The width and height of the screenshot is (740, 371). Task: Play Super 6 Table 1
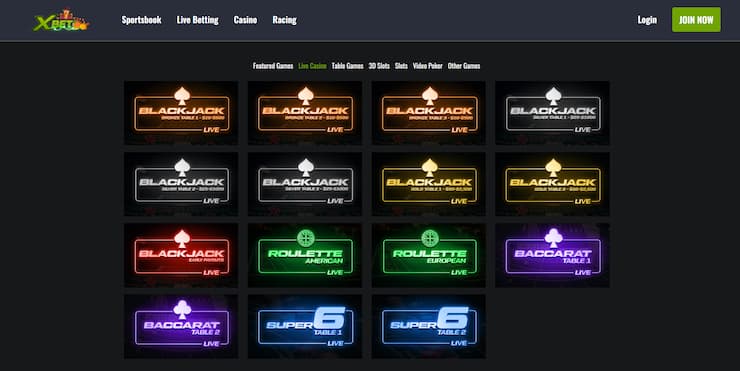[x=305, y=327]
